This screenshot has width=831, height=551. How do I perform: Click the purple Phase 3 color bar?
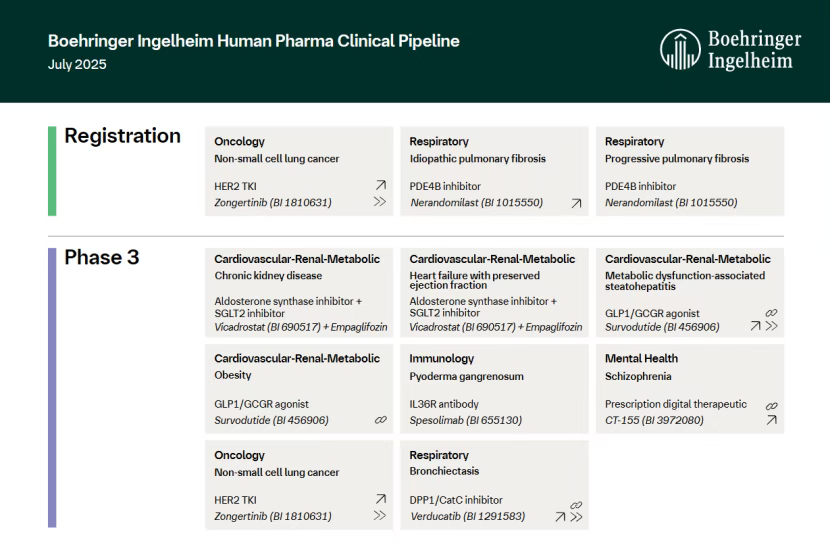(x=52, y=387)
